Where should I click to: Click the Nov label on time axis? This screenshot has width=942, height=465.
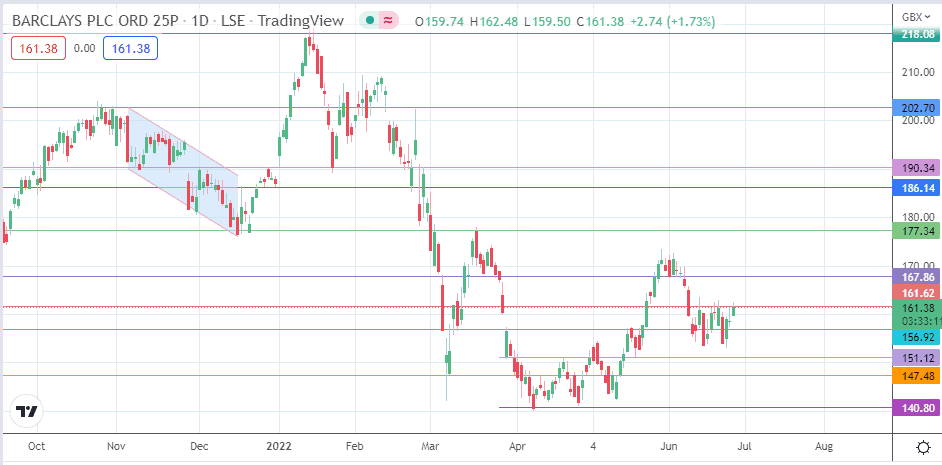[x=115, y=446]
